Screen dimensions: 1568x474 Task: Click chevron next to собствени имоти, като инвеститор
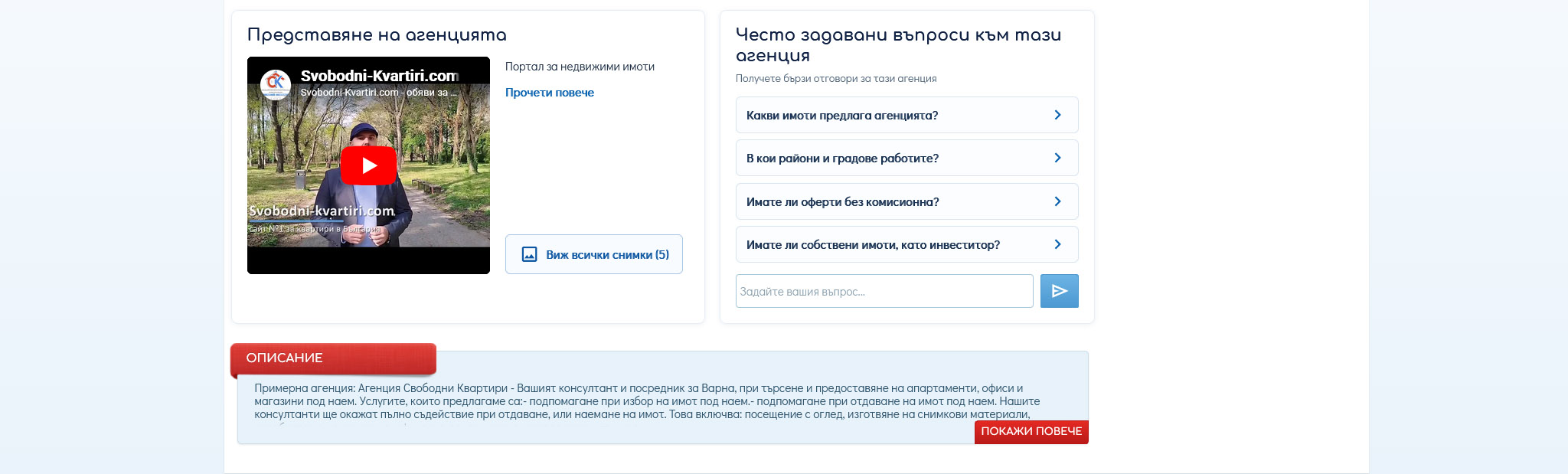pyautogui.click(x=1057, y=244)
